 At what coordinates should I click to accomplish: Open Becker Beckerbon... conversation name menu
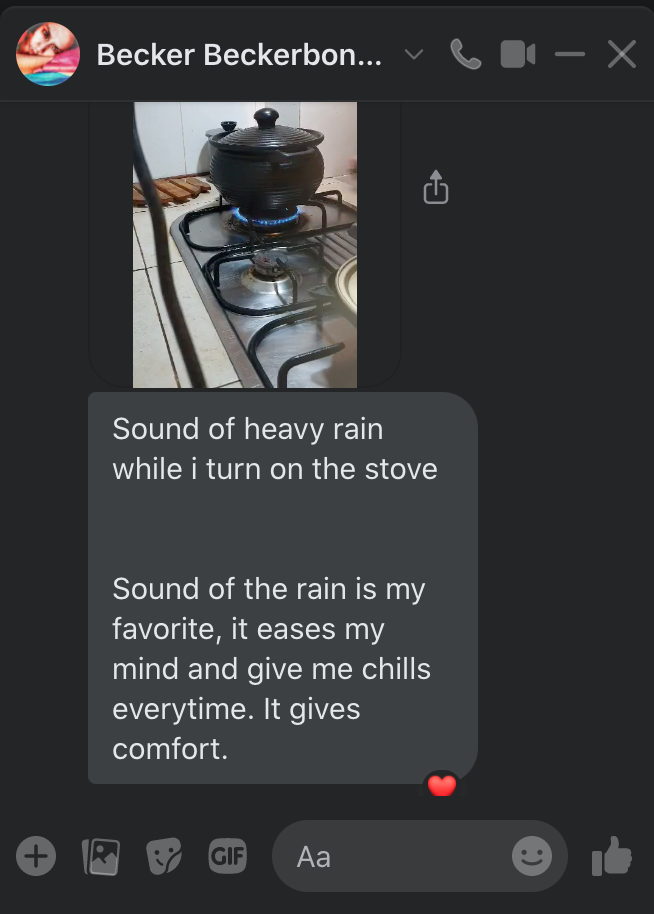pyautogui.click(x=239, y=55)
